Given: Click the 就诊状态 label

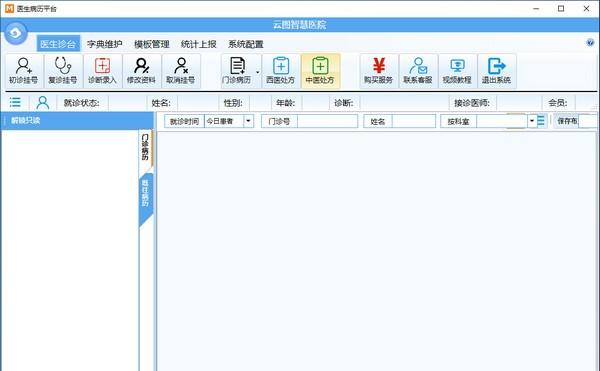Looking at the screenshot, I should click(x=82, y=103).
